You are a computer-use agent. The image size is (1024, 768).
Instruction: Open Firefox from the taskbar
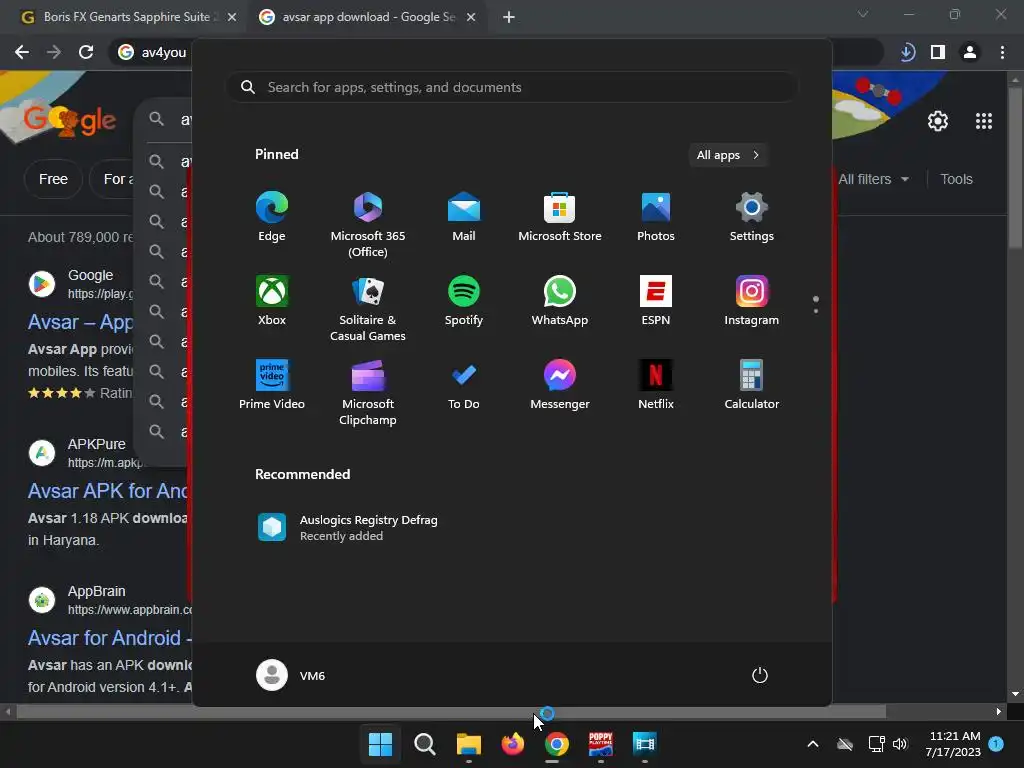tap(513, 744)
